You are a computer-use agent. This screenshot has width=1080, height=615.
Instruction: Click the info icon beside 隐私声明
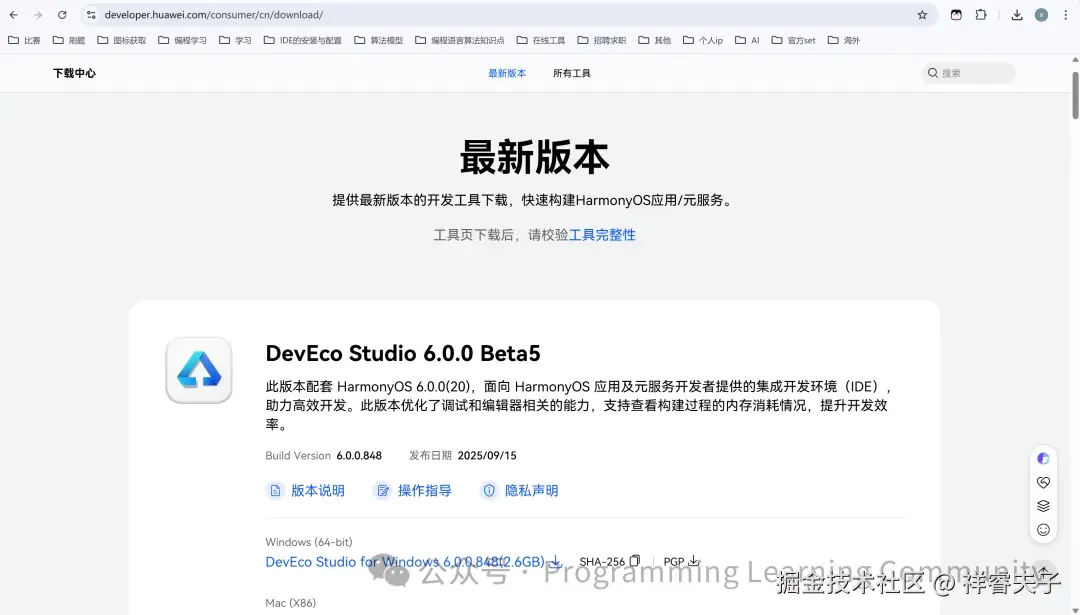point(489,490)
